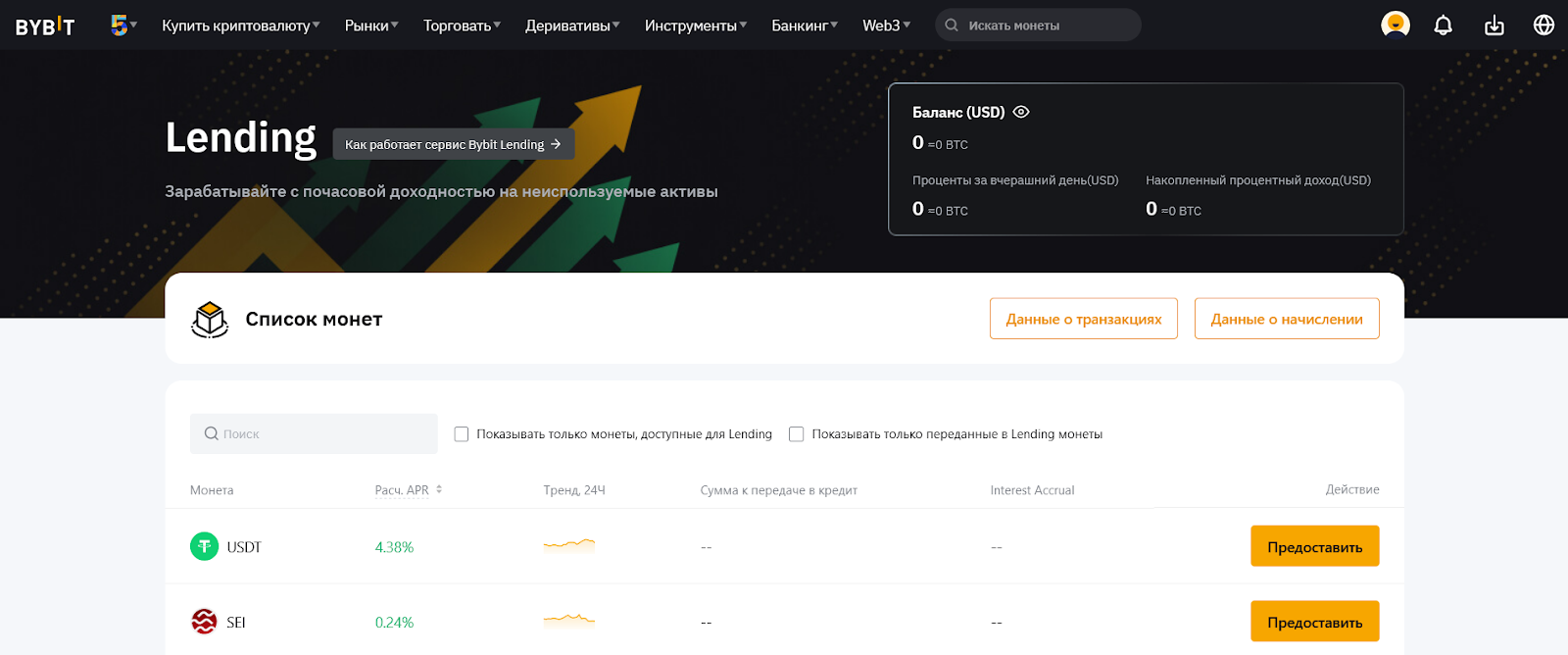The width and height of the screenshot is (1568, 655).
Task: Open the Web3 menu
Action: (x=886, y=25)
